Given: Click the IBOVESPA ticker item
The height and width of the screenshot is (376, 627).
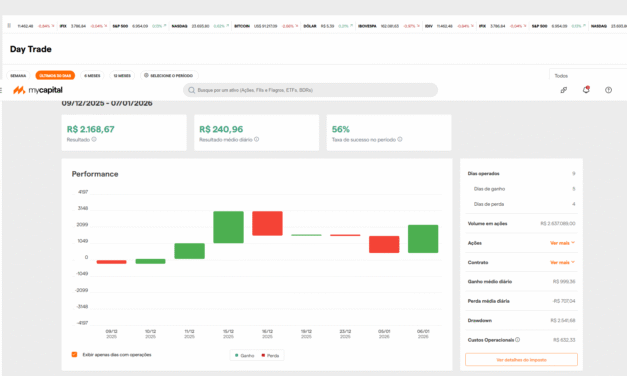Looking at the screenshot, I should pos(389,26).
